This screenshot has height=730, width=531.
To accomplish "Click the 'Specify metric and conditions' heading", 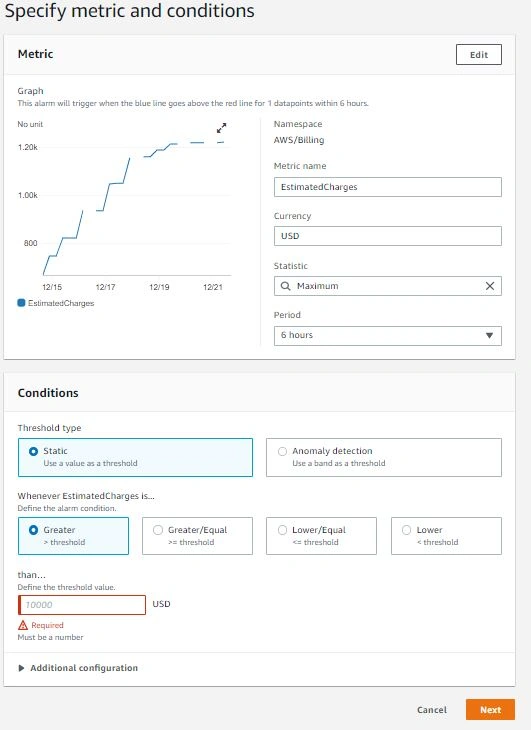I will 130,11.
